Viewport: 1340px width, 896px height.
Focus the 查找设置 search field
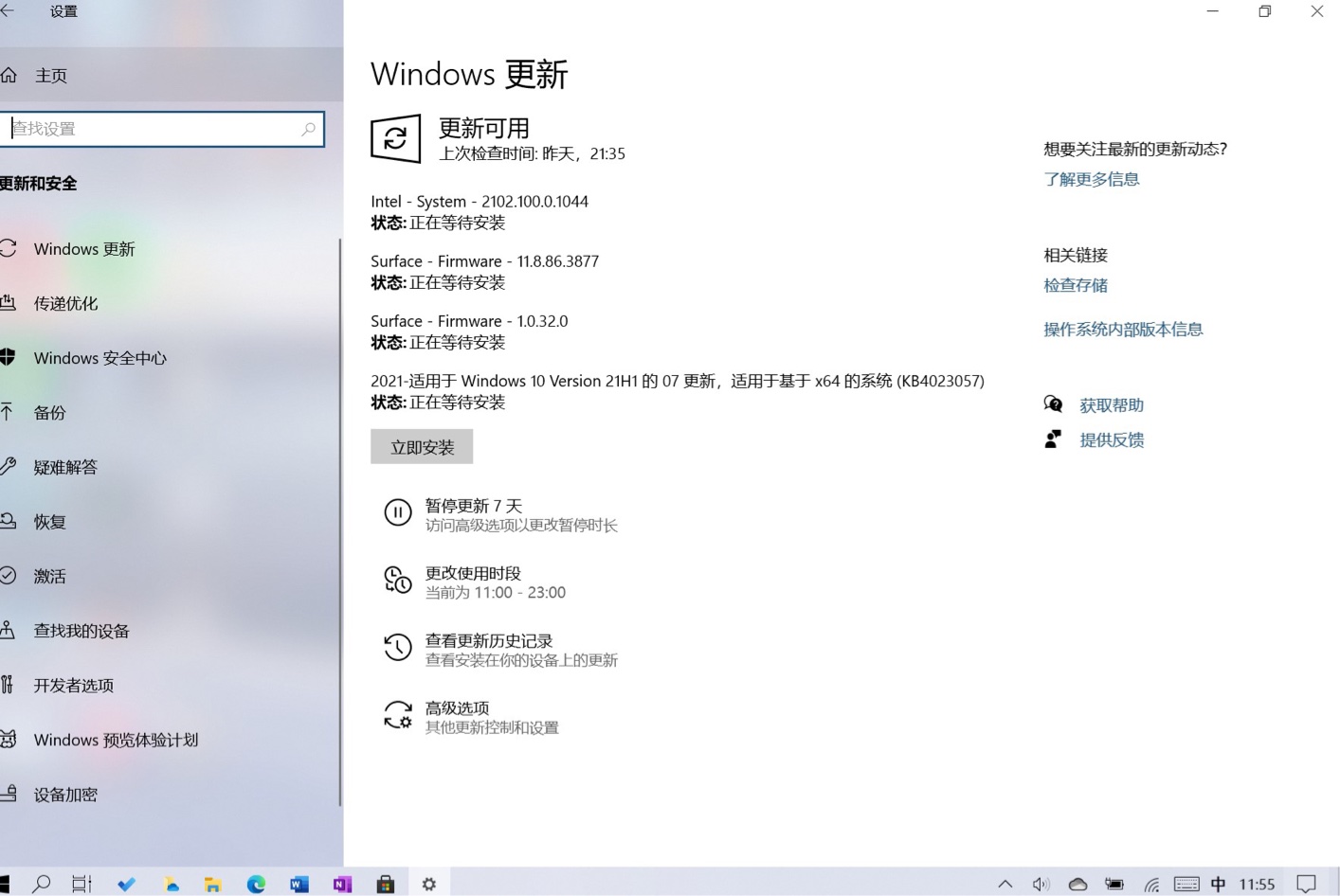pos(163,129)
